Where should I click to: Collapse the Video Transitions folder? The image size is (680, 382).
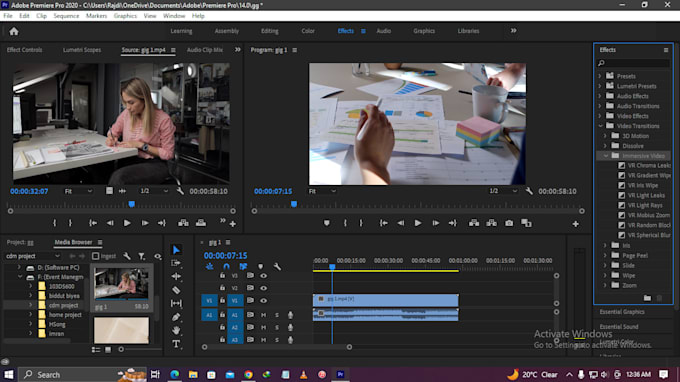(600, 126)
